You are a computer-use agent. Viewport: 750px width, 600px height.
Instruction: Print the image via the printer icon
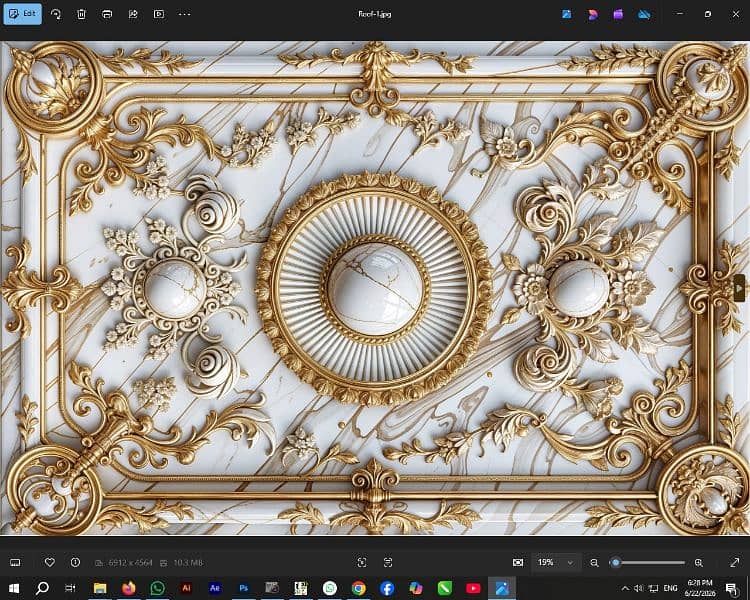(x=107, y=14)
